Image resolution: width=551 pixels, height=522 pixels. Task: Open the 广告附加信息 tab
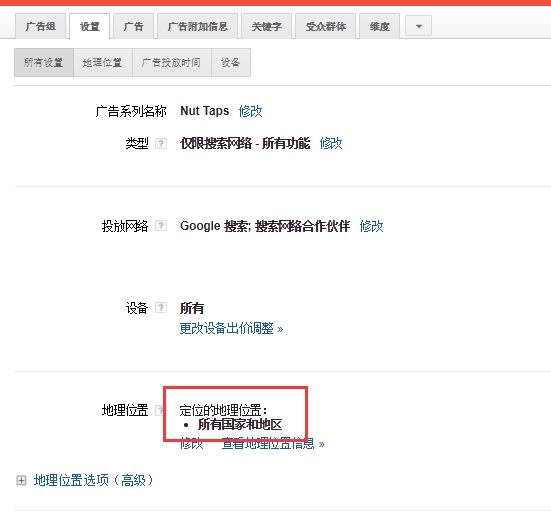click(x=197, y=26)
